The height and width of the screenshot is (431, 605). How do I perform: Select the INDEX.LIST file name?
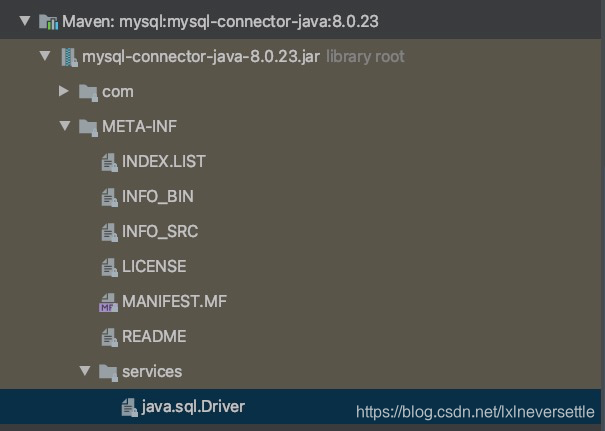pyautogui.click(x=164, y=161)
